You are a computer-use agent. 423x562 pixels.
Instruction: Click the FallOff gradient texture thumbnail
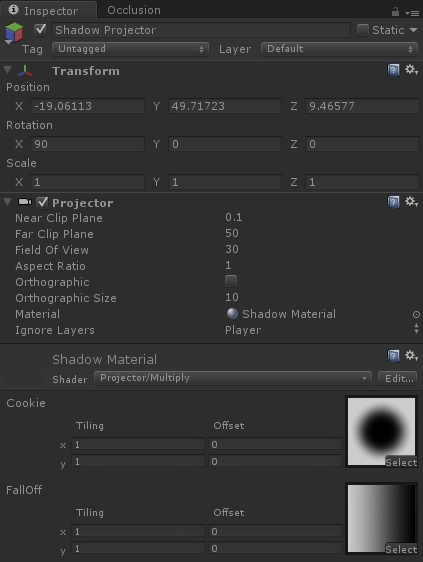(381, 518)
